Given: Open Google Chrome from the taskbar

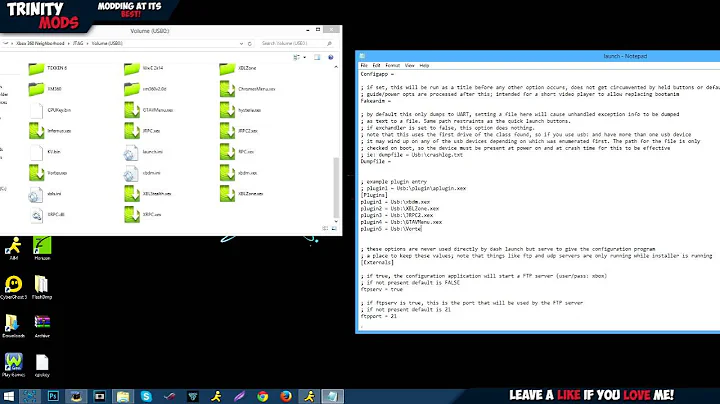Looking at the screenshot, I should pos(263,396).
